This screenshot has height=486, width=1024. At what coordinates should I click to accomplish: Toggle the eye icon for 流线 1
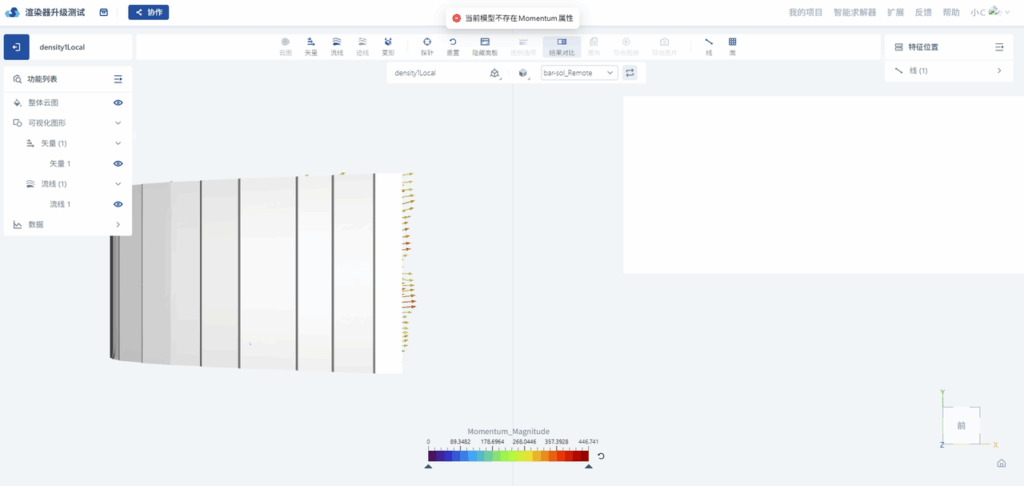118,205
